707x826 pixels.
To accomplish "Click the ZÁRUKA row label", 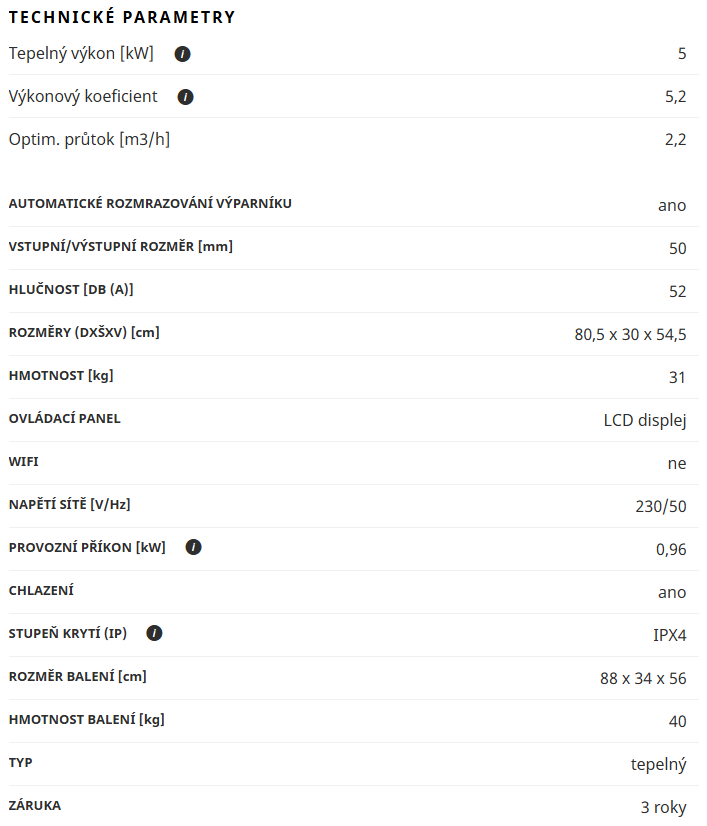I will 35,805.
